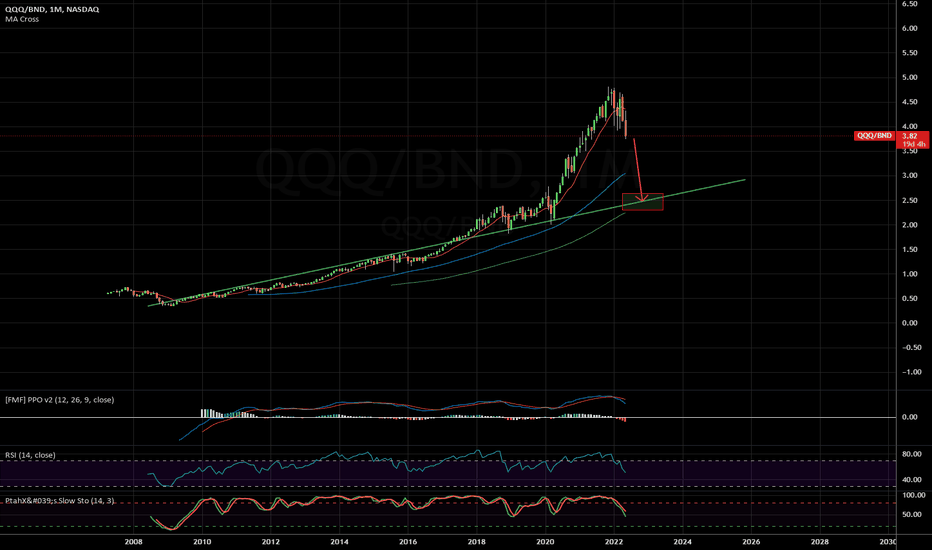Click the 2024 label on time axis
932x550 pixels.
[682, 542]
